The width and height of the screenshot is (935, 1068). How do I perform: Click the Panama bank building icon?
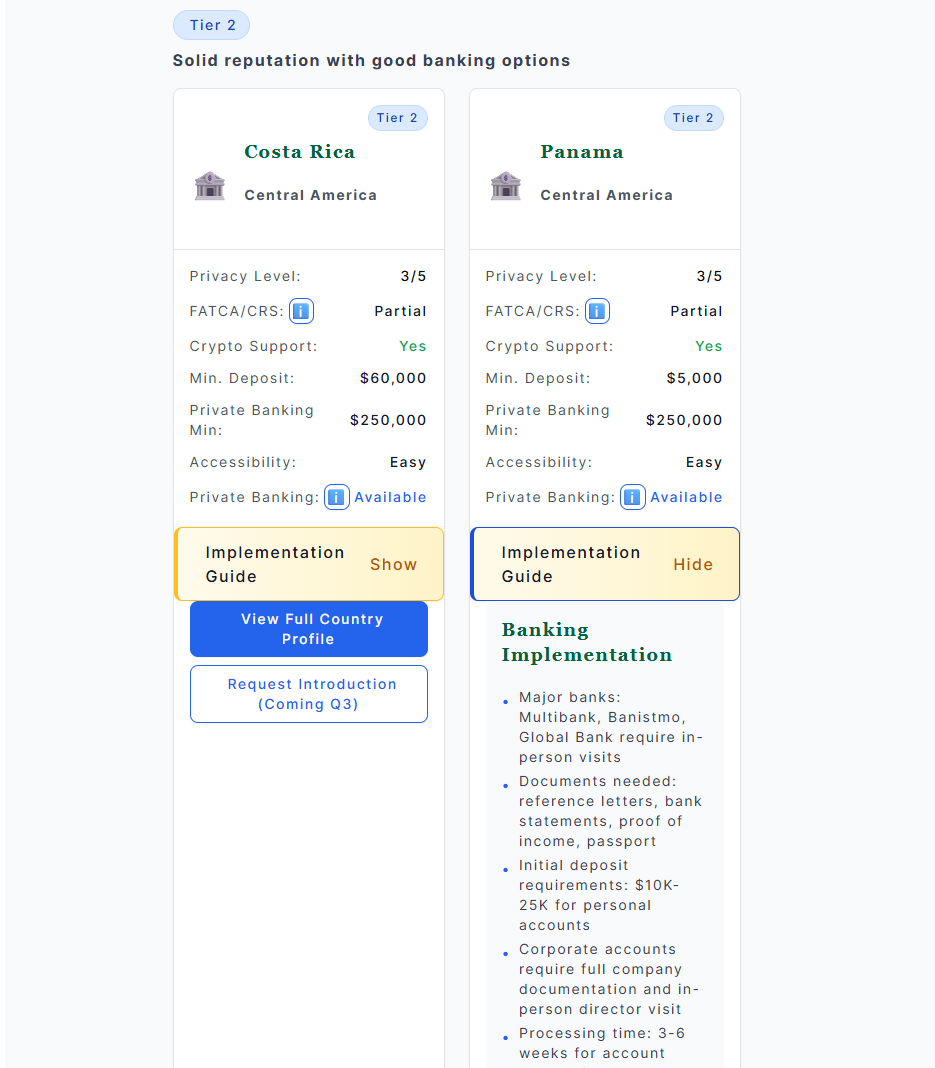click(506, 185)
